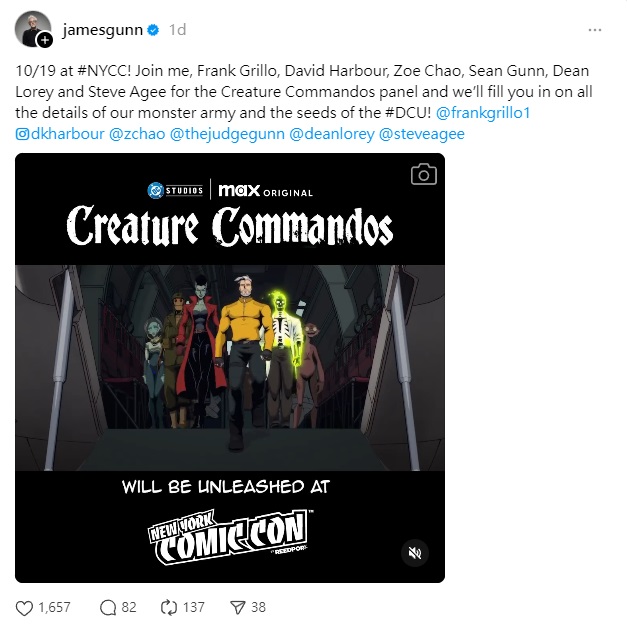Click the 1d timestamp

(x=177, y=30)
